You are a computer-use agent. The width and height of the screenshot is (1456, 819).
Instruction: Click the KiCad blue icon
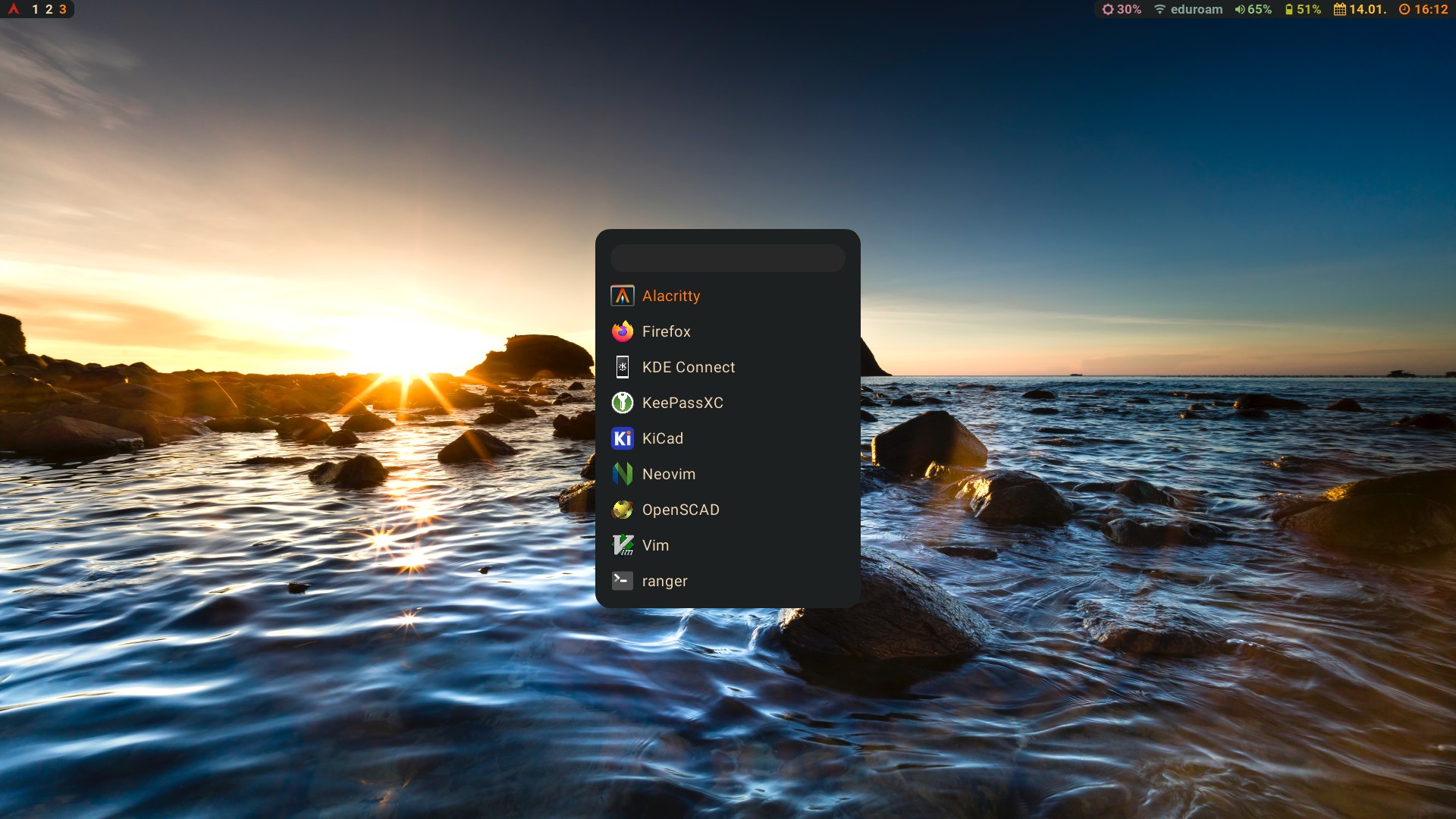point(622,438)
